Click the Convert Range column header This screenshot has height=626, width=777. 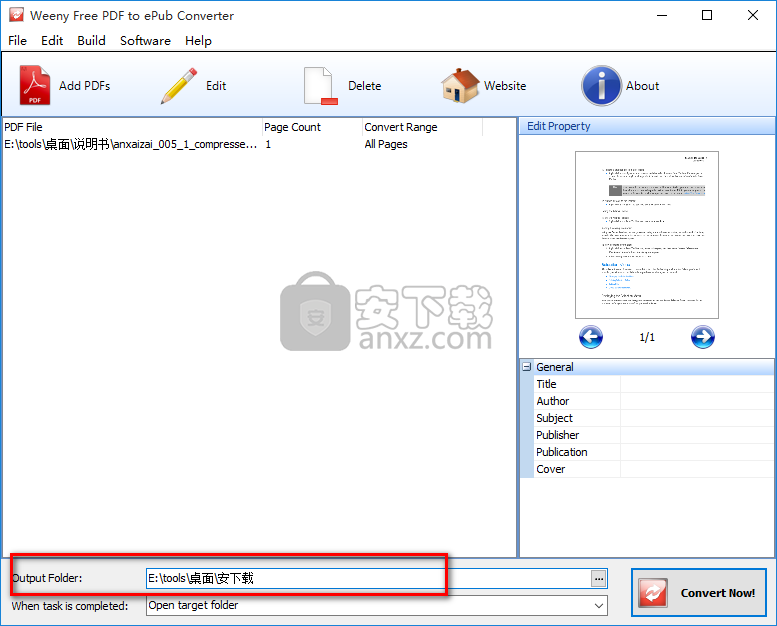pyautogui.click(x=422, y=127)
